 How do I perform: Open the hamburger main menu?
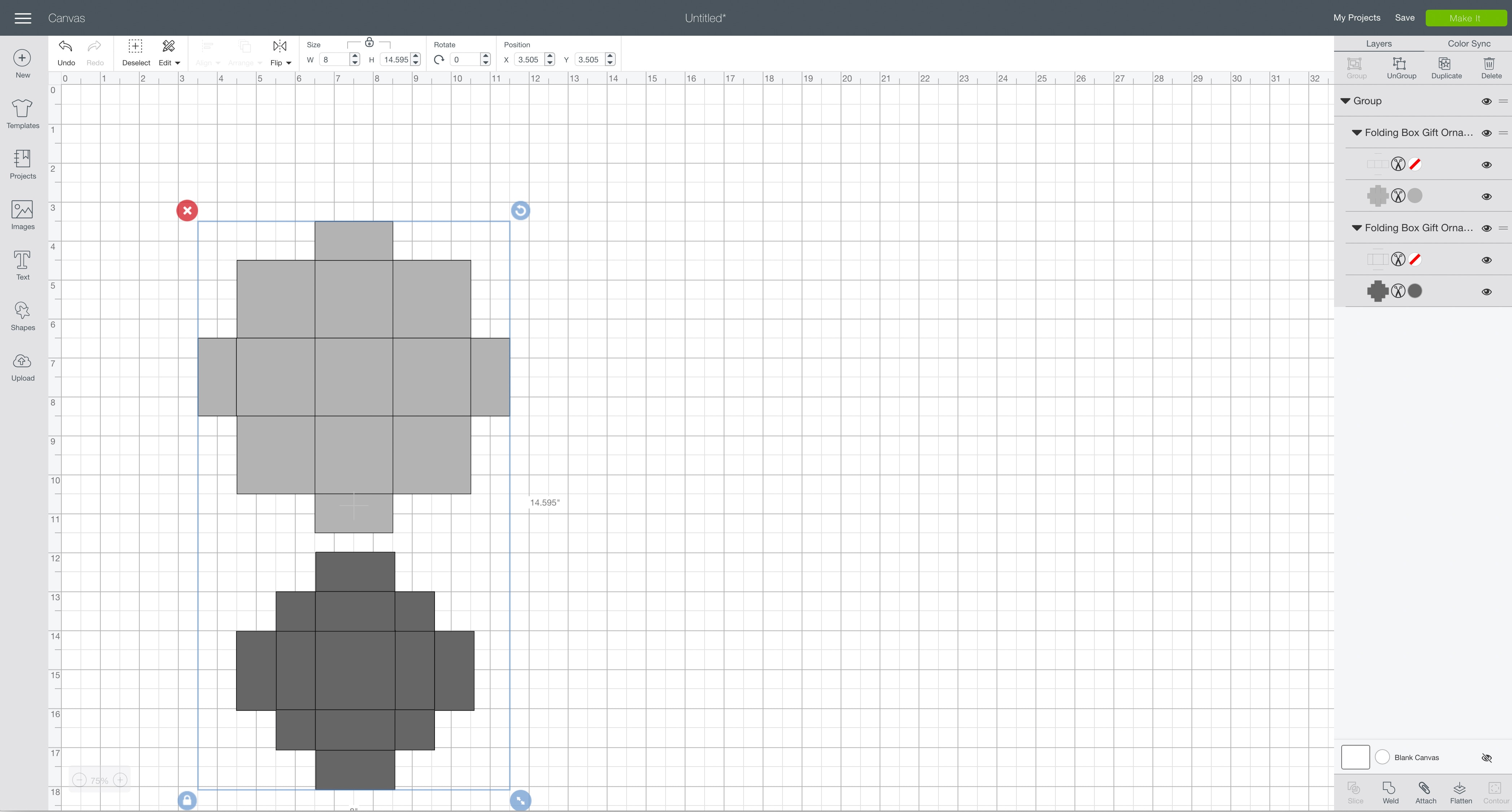tap(23, 18)
